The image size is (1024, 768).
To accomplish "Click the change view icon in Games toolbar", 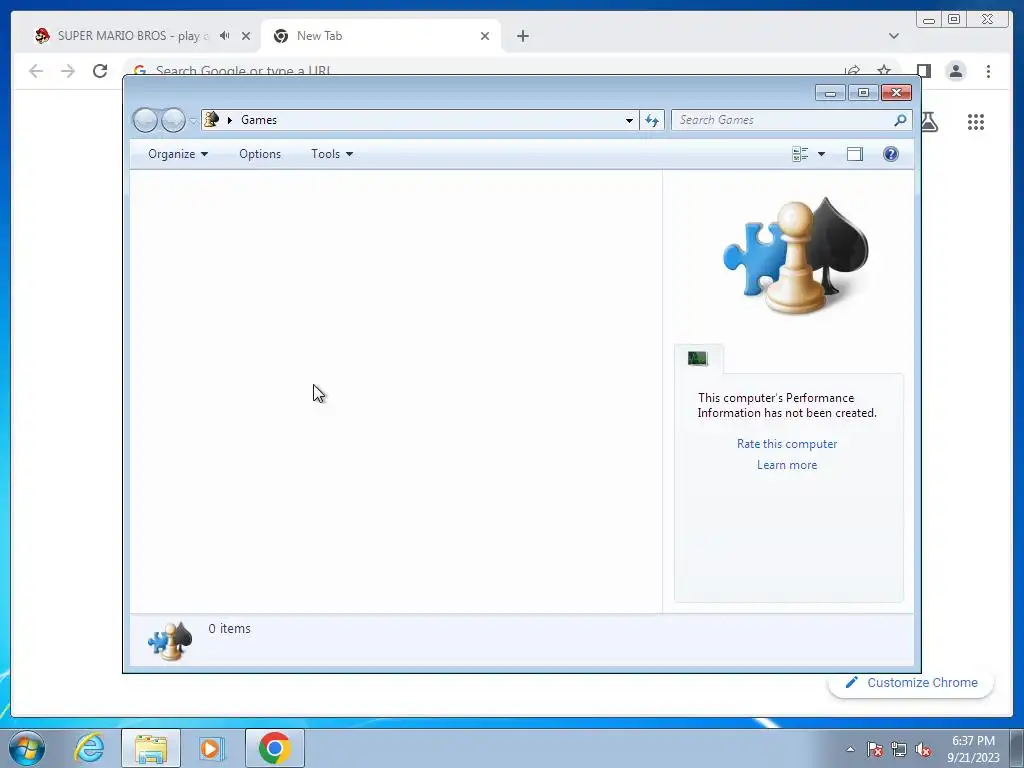I will coord(800,154).
